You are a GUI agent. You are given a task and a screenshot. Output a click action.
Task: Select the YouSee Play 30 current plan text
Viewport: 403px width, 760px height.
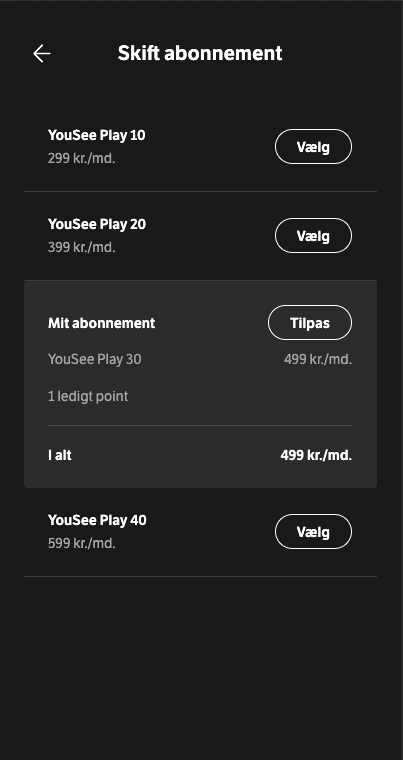95,360
